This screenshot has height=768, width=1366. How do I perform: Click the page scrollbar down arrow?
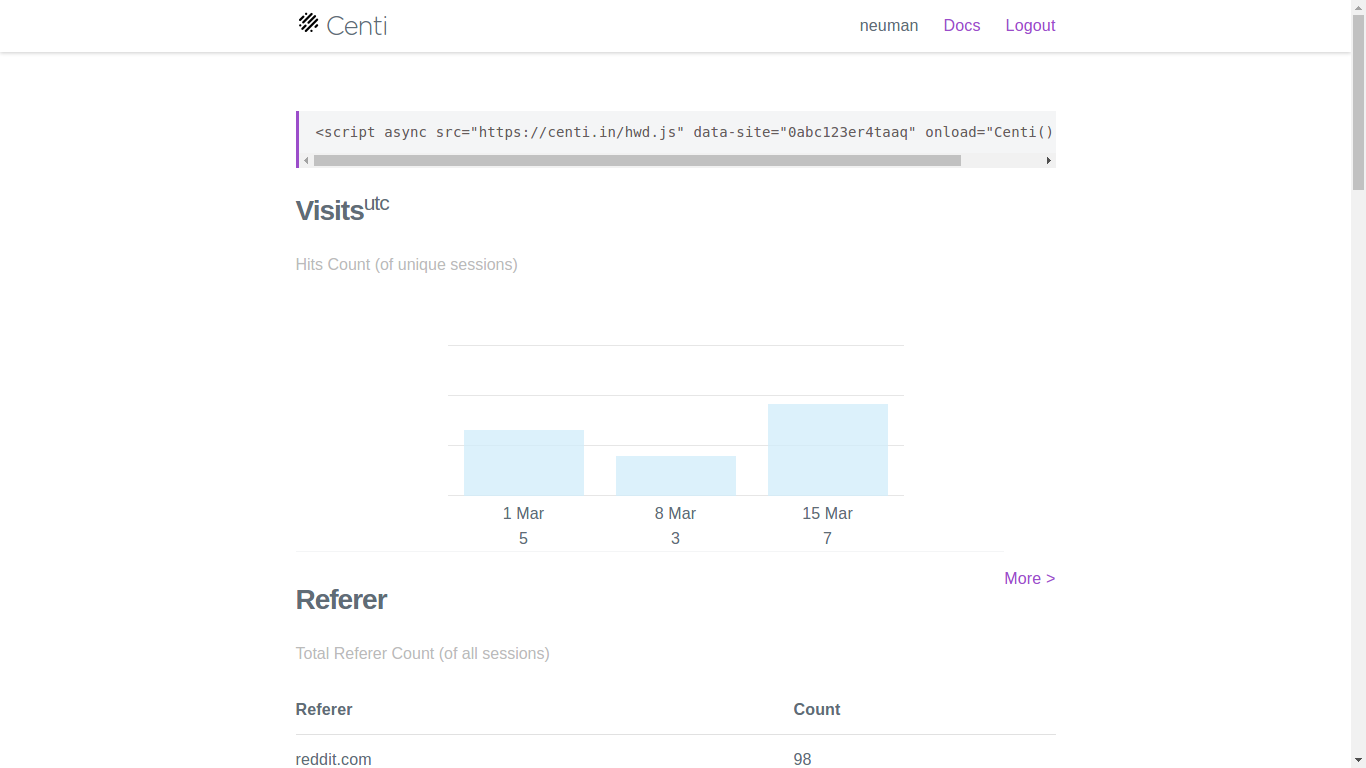(1358, 760)
